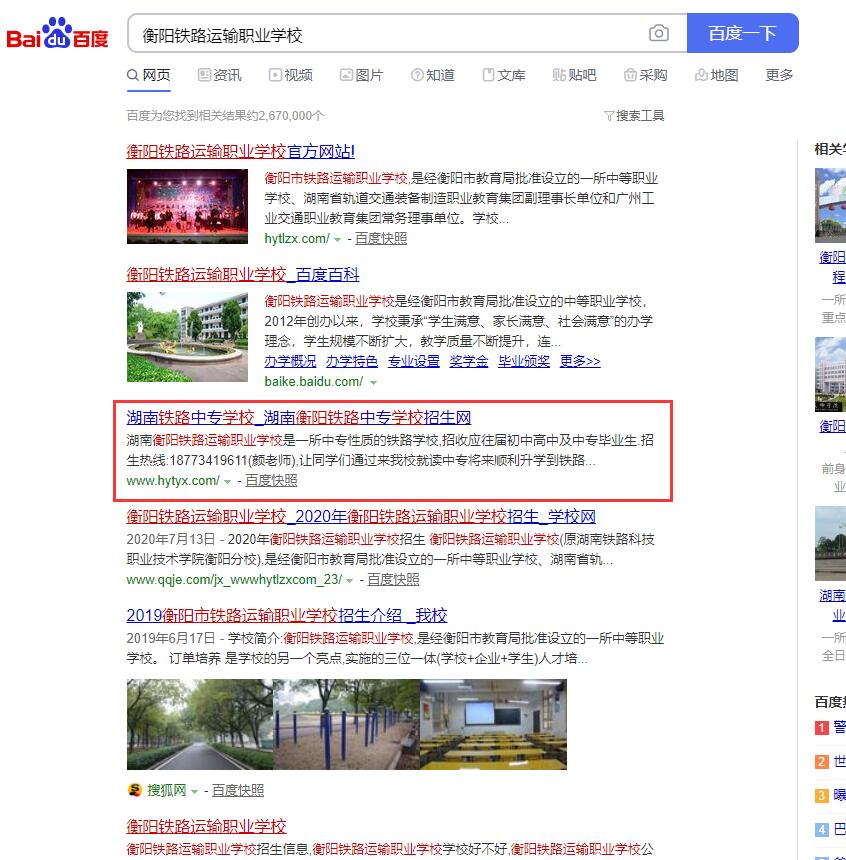846x860 pixels.
Task: Open 衡阳铁路运输职业学校官方网站 result title
Action: [241, 151]
